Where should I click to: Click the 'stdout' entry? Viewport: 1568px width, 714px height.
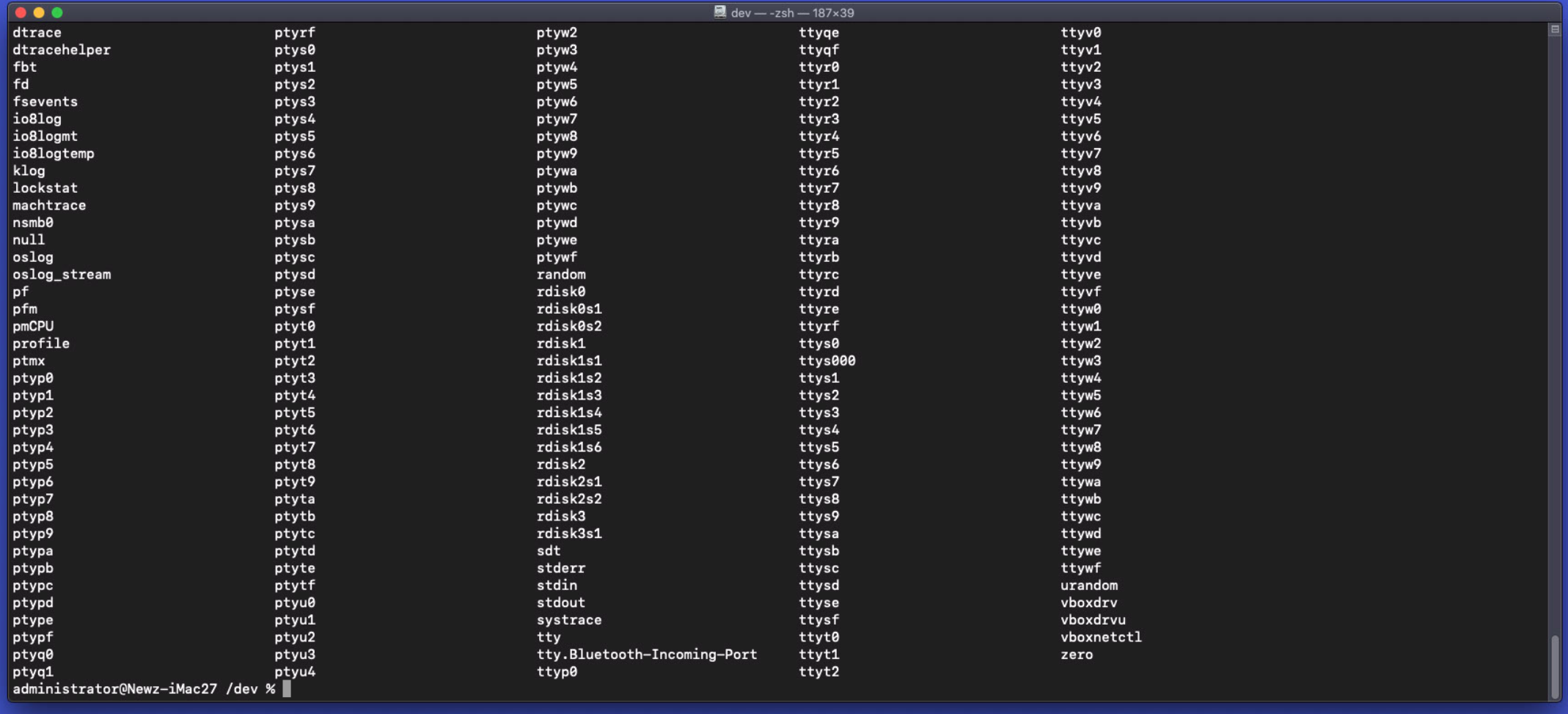pos(561,603)
